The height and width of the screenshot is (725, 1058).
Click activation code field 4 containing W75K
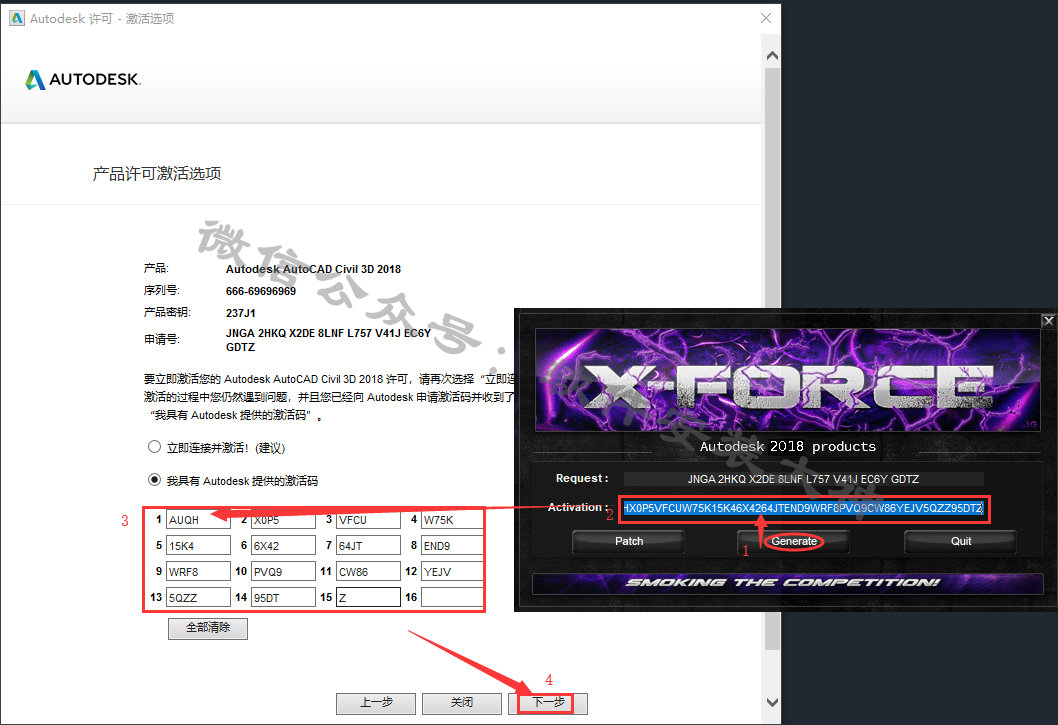(x=452, y=520)
